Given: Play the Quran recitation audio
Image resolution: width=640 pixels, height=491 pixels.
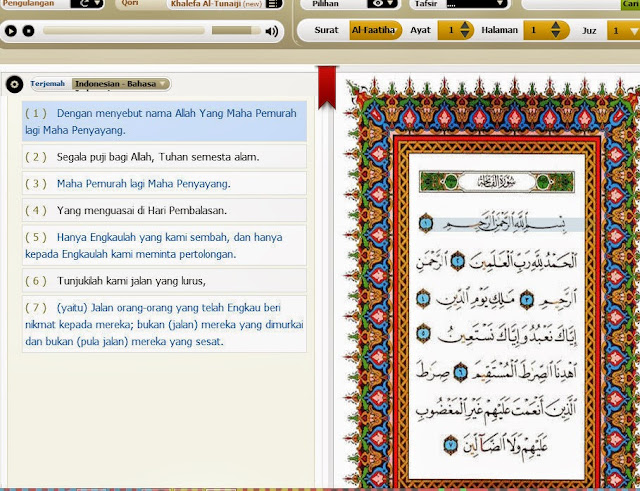Looking at the screenshot, I should 11,31.
